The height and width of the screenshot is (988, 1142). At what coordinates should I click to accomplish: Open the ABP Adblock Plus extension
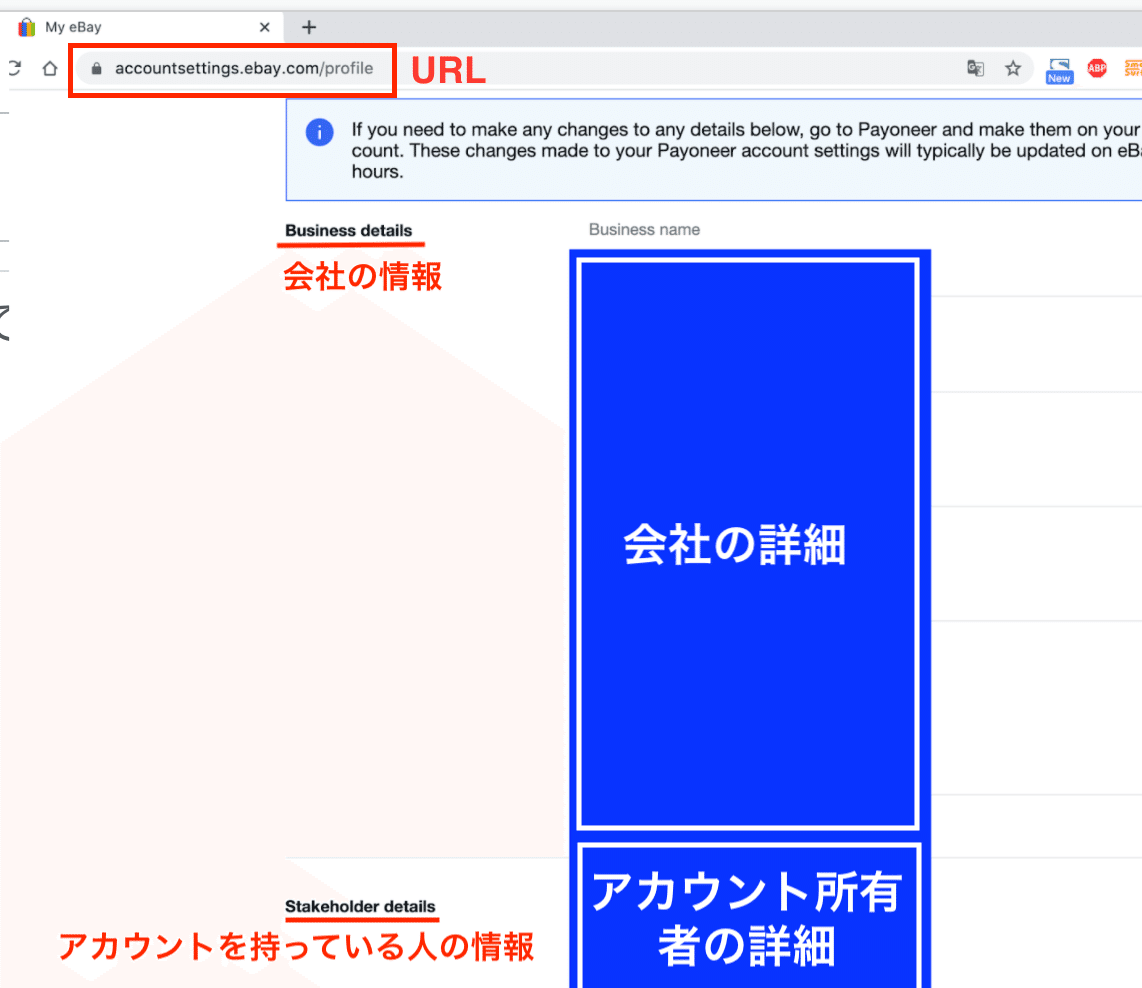tap(1097, 68)
